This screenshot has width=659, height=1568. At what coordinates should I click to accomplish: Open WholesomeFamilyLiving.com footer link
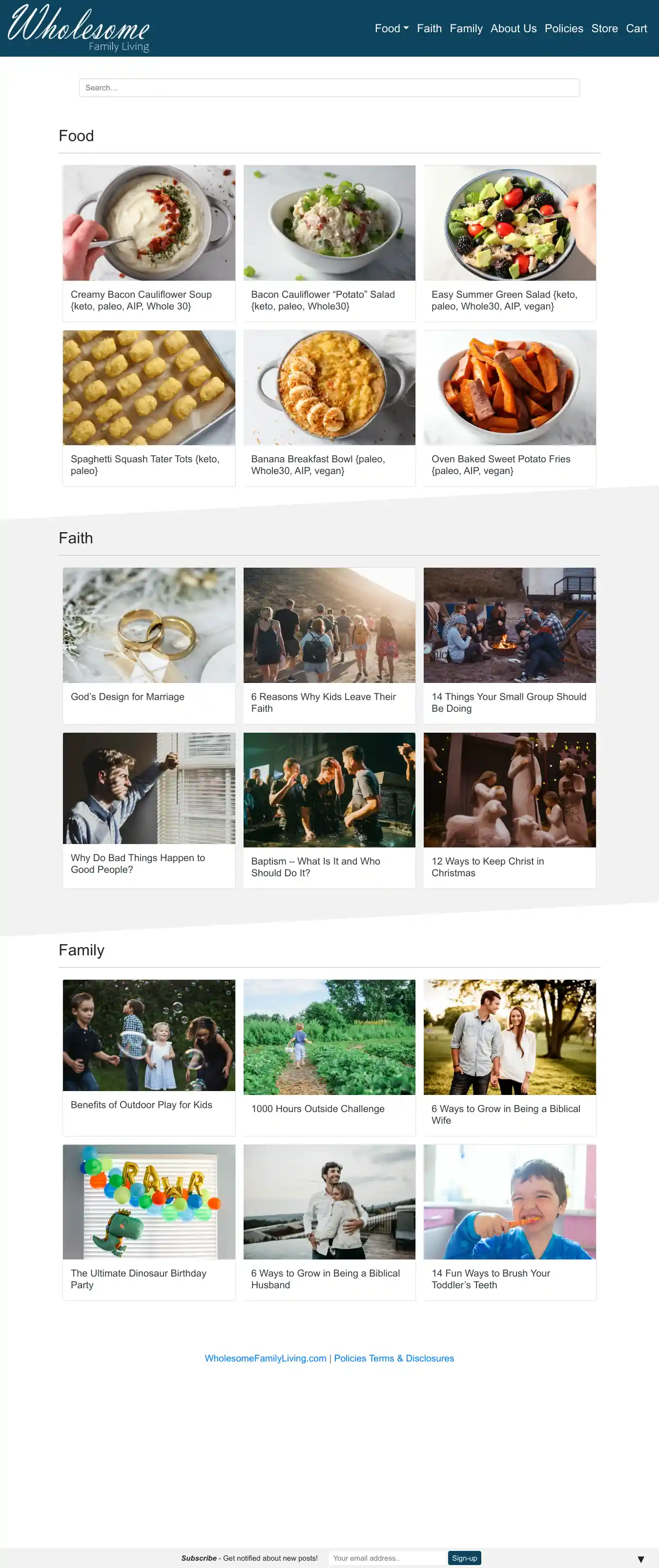coord(265,1358)
